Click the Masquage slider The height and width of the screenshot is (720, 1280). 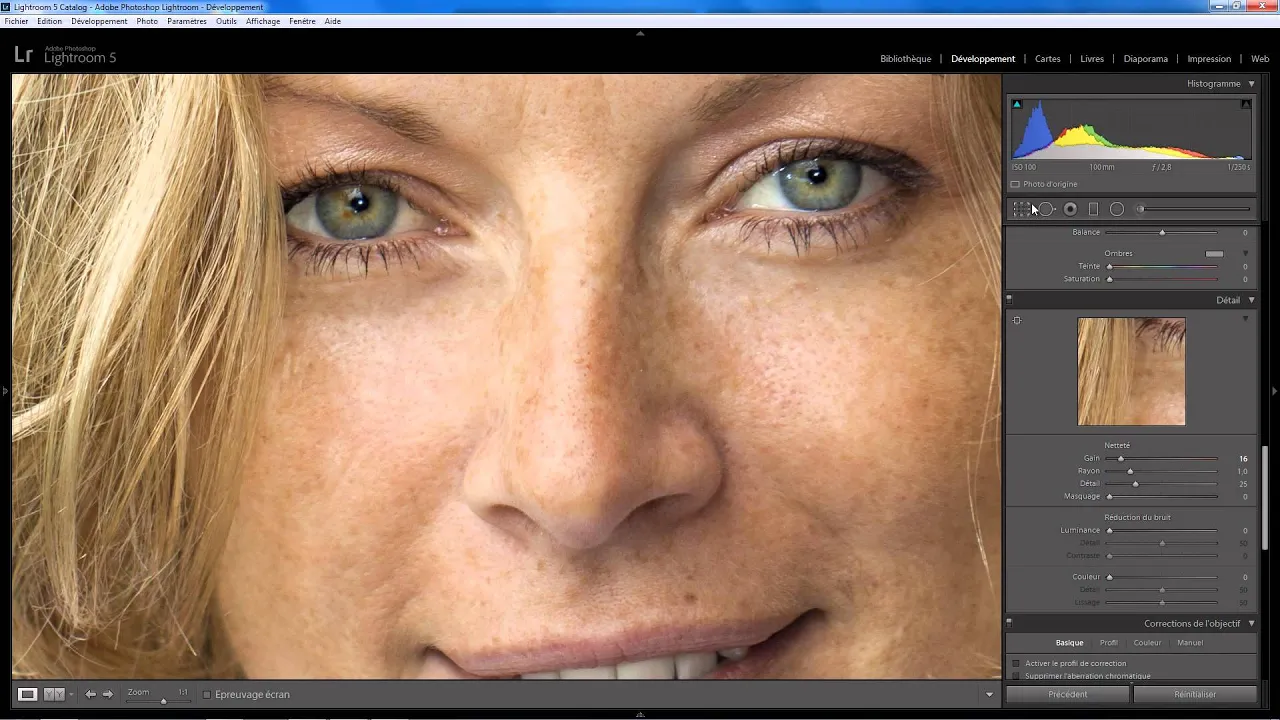(1162, 497)
